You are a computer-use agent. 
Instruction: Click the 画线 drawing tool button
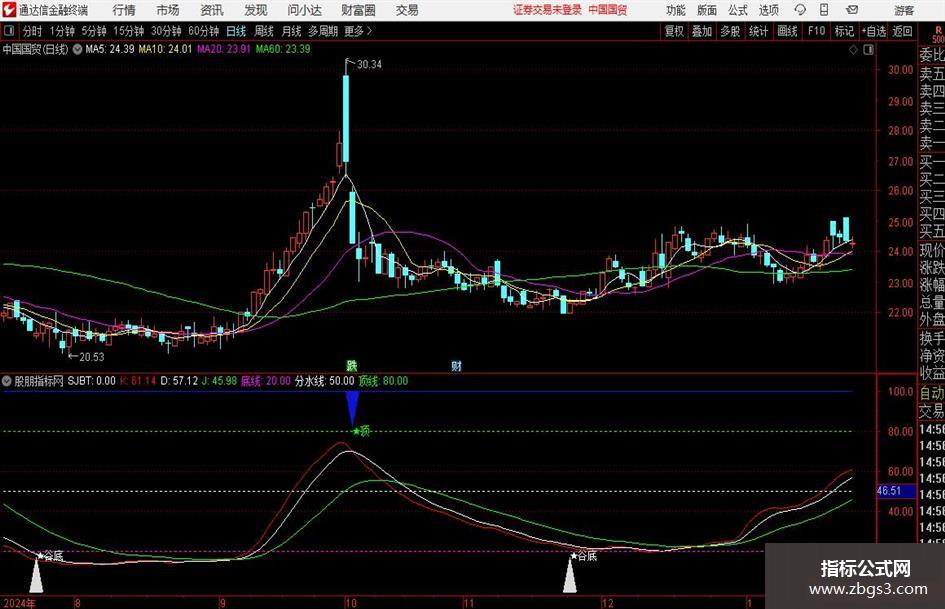point(787,31)
